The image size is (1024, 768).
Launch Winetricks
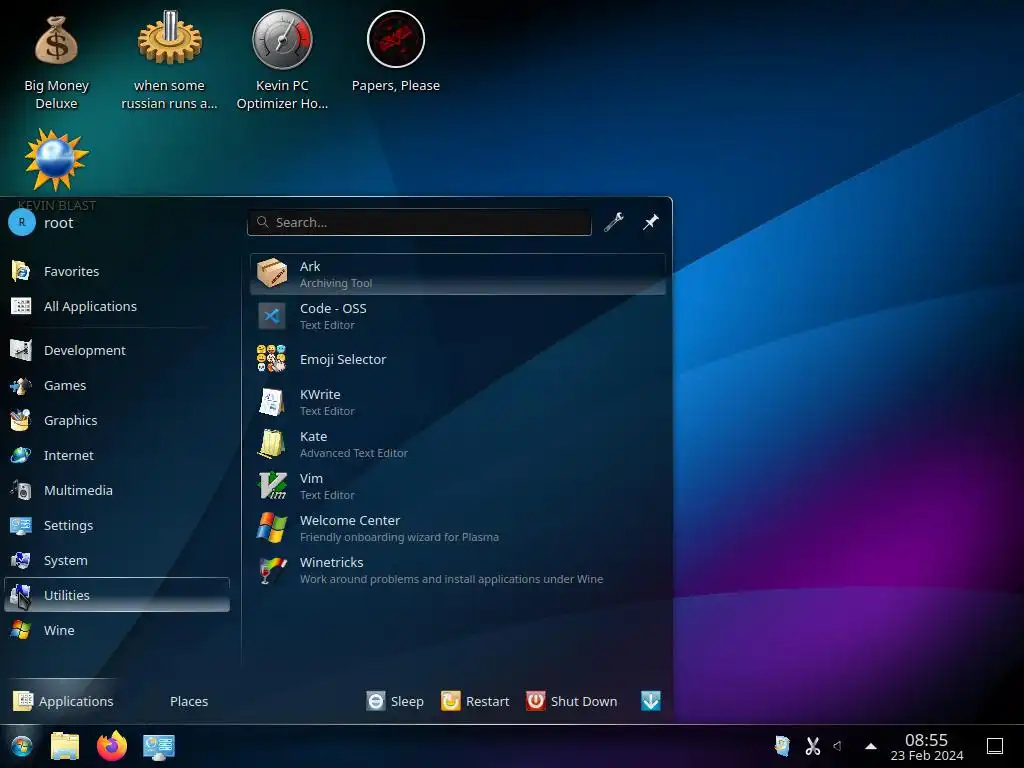point(458,570)
